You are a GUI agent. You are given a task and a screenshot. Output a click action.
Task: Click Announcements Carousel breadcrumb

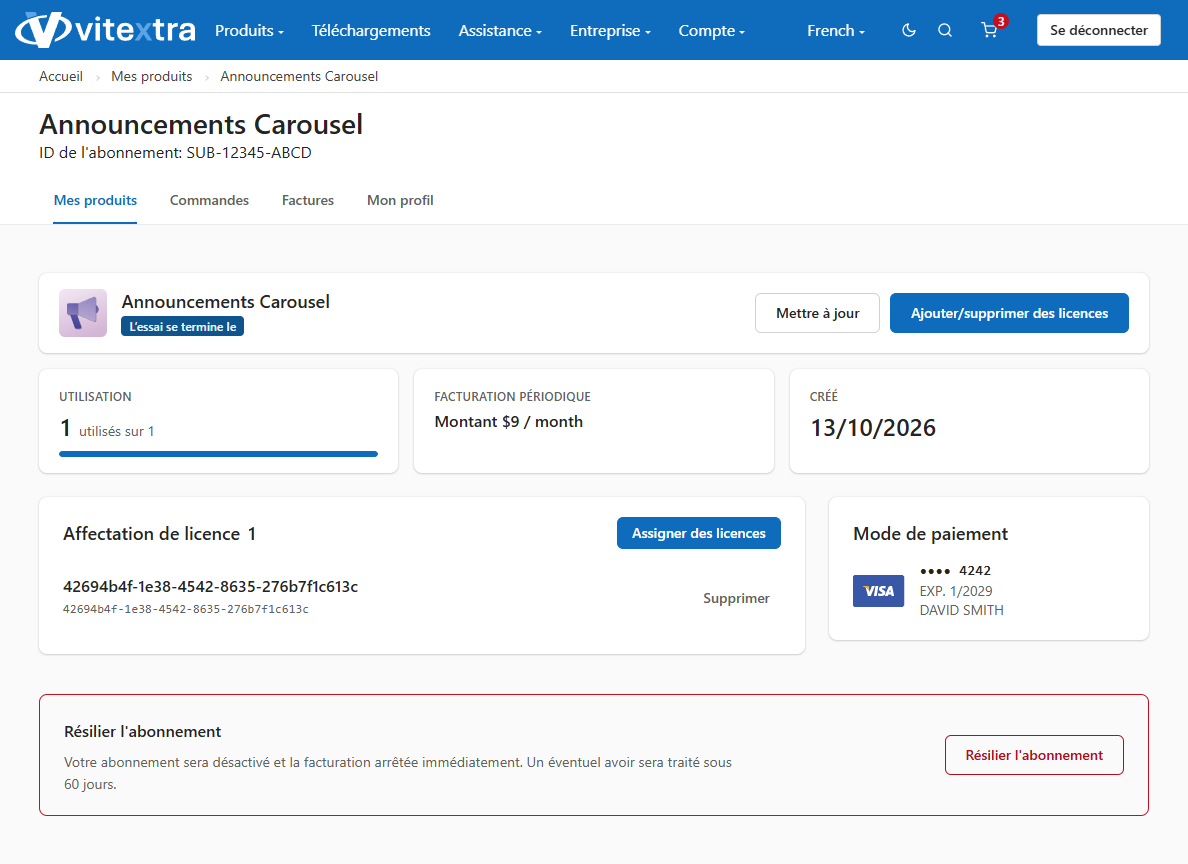pyautogui.click(x=299, y=77)
